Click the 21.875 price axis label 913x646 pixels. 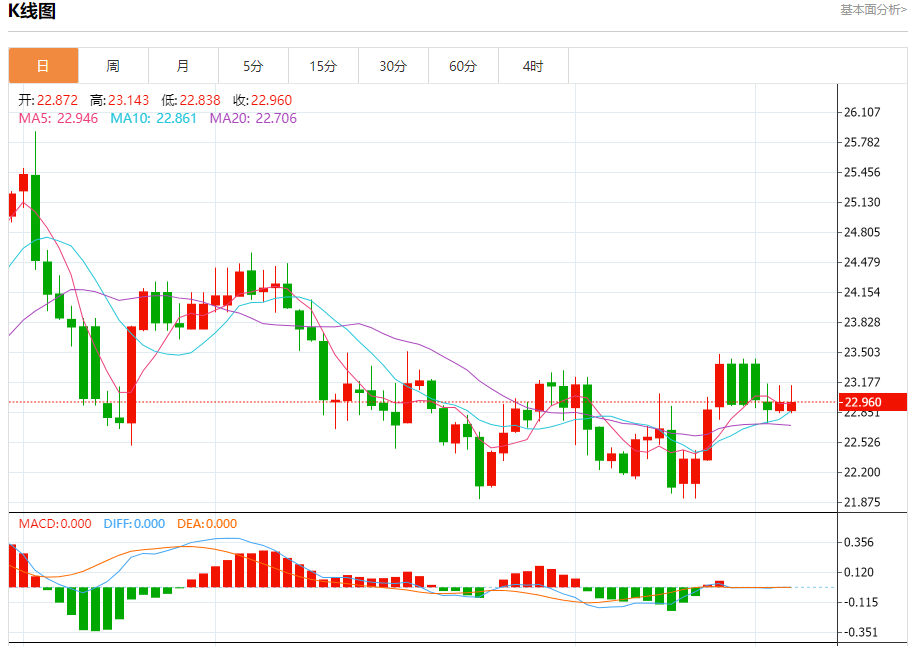point(862,502)
